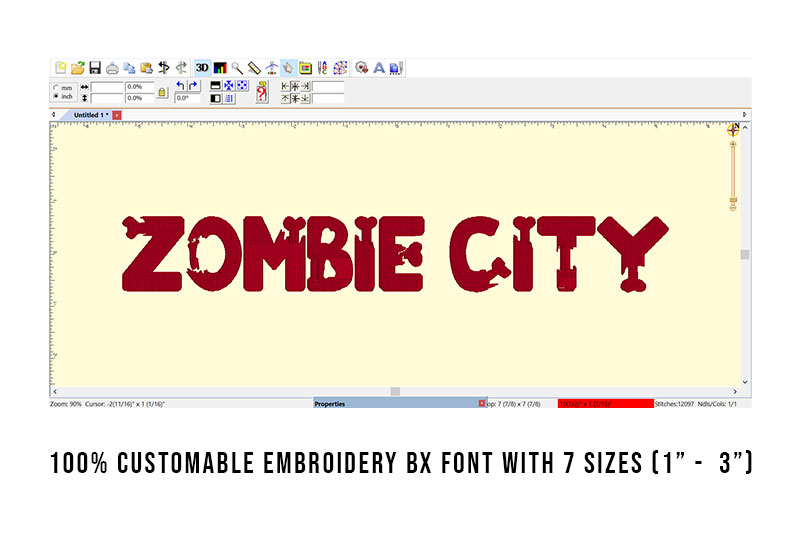Click the lower alignment value field

click(328, 98)
